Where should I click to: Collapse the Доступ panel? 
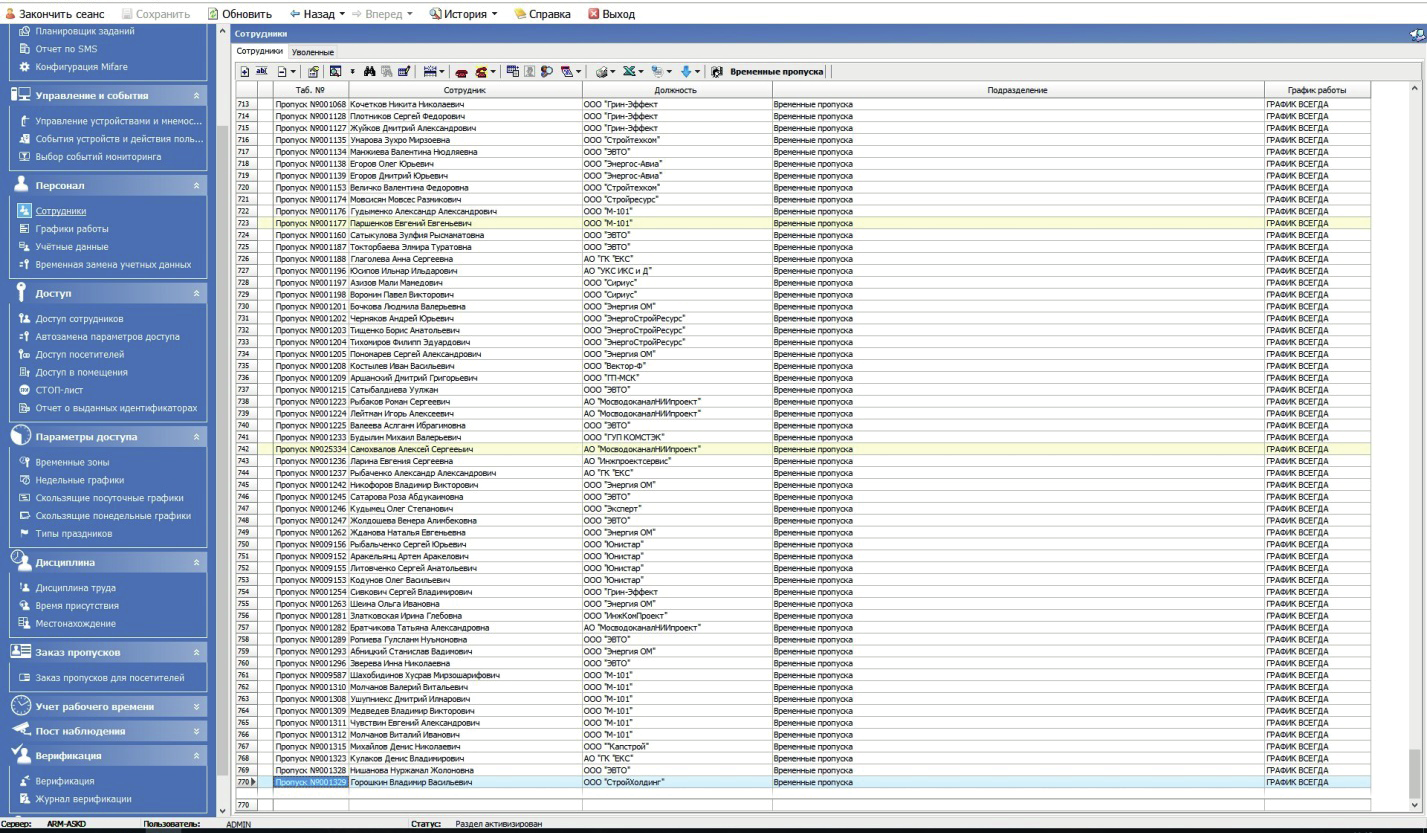pyautogui.click(x=196, y=294)
